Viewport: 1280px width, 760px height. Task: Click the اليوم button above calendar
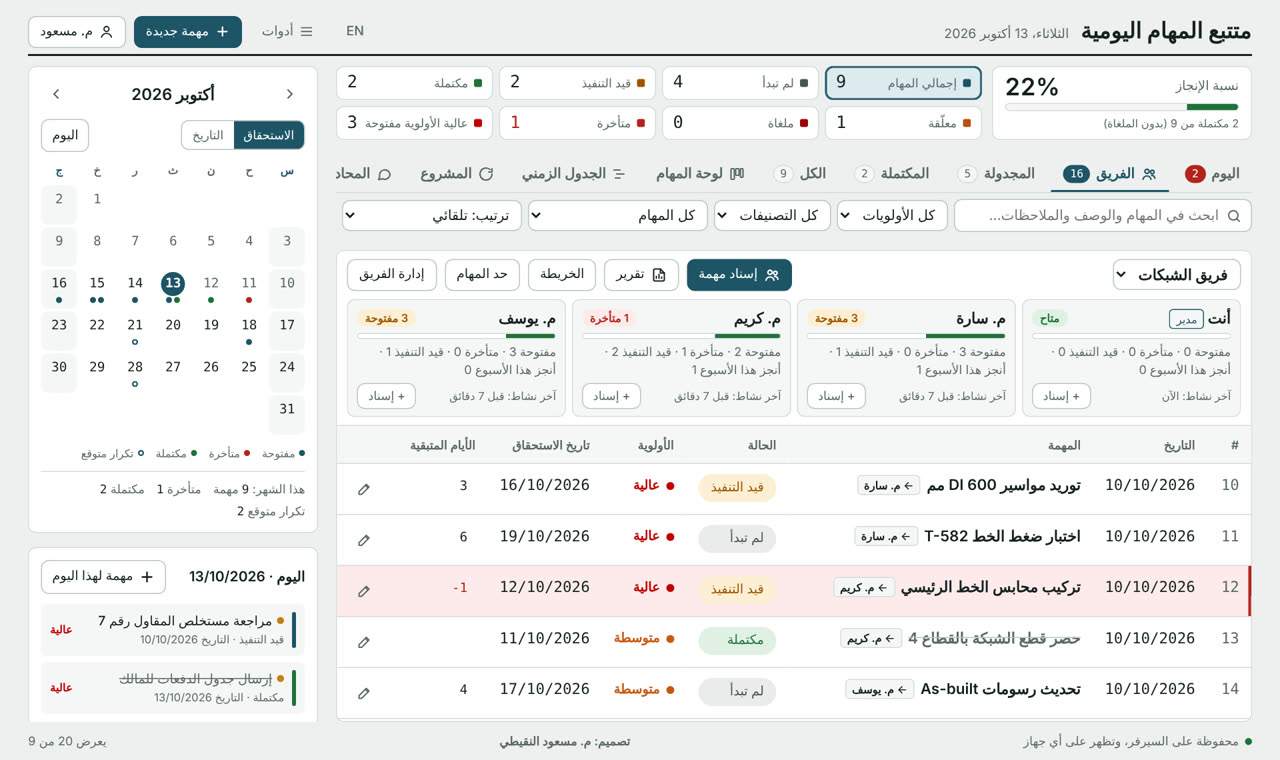(x=65, y=135)
